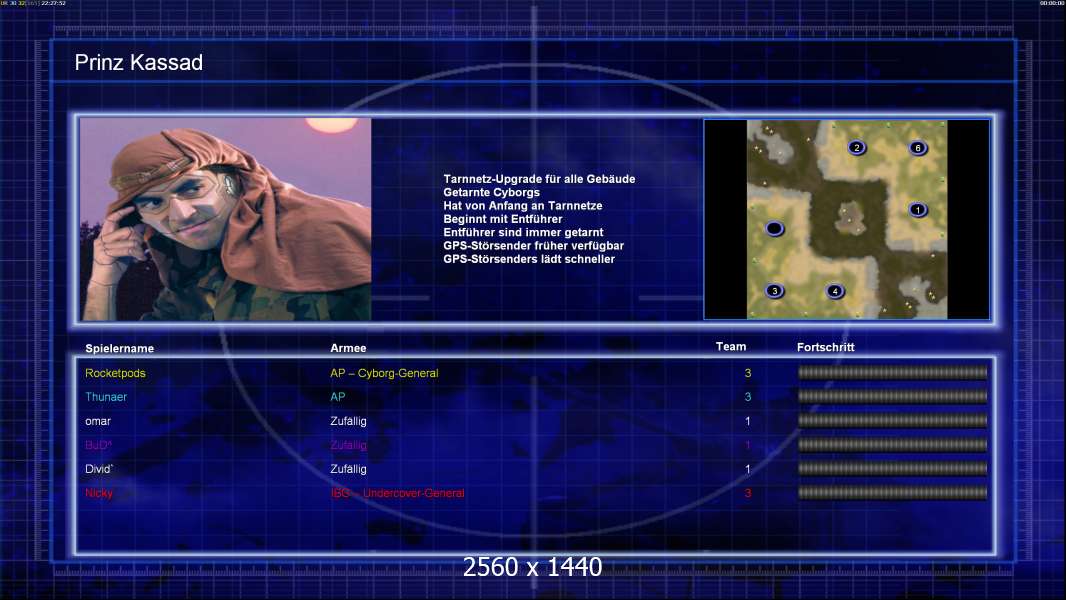
Task: Click the Prinz Kassad general portrait
Action: (x=226, y=219)
